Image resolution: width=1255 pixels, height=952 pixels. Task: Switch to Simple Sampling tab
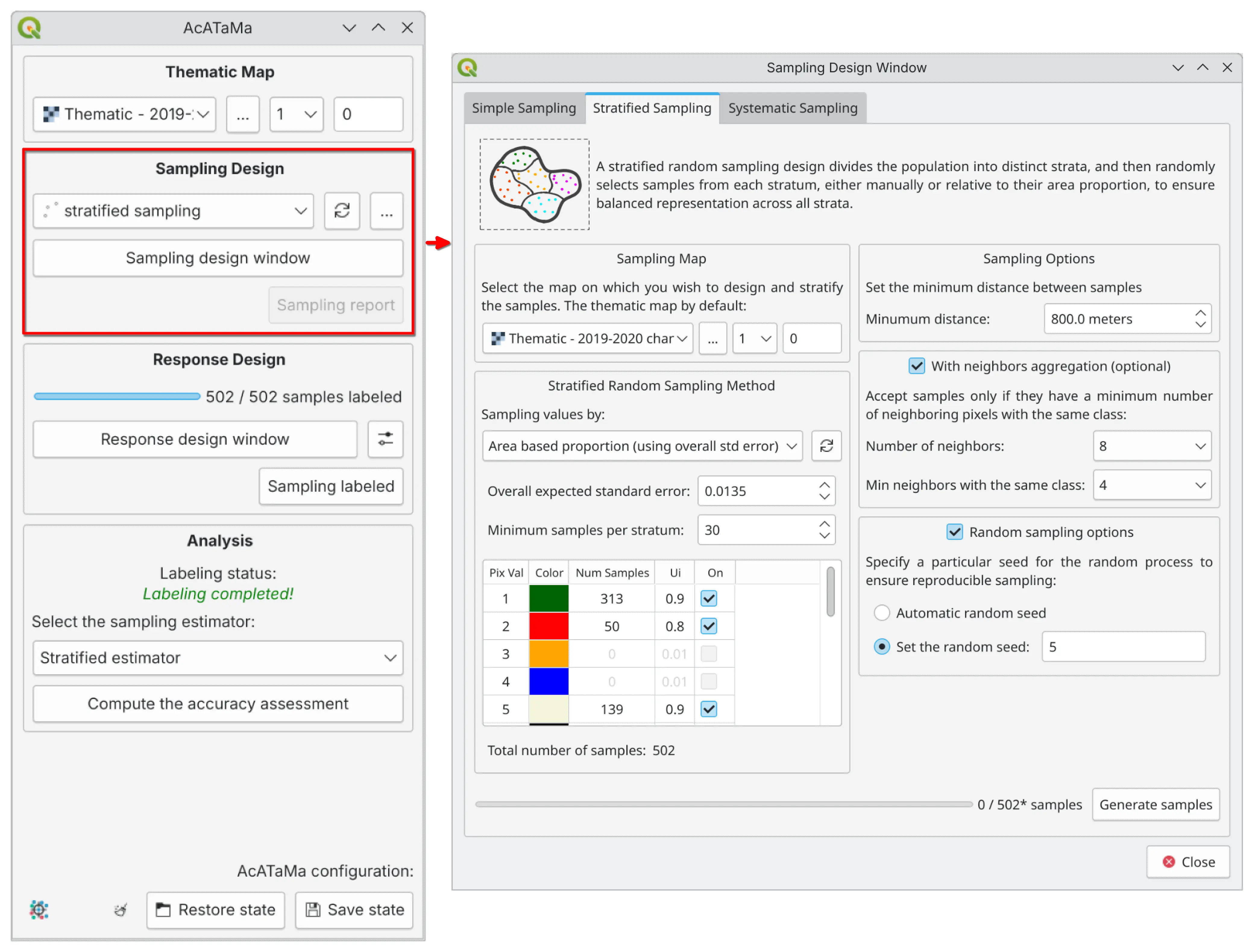(523, 108)
